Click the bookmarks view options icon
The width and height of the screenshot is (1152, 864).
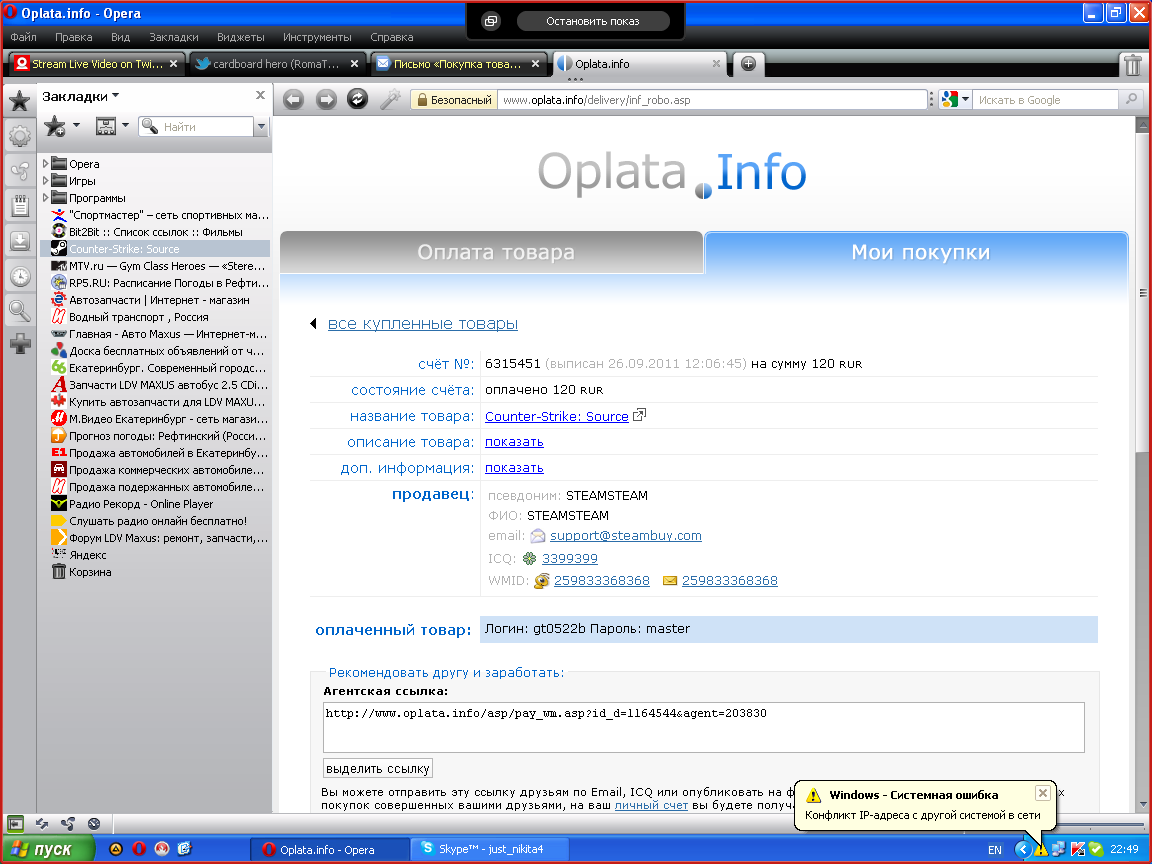coord(106,126)
